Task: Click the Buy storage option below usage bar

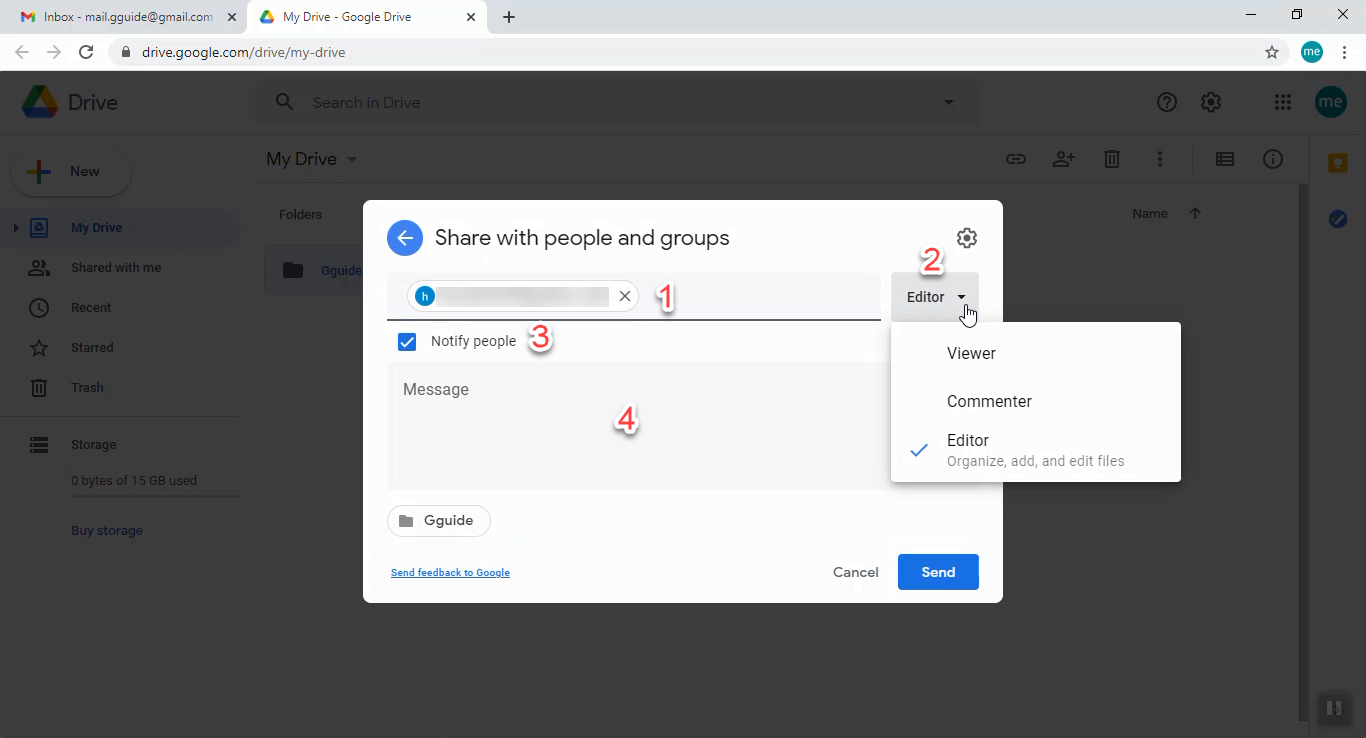Action: (106, 530)
